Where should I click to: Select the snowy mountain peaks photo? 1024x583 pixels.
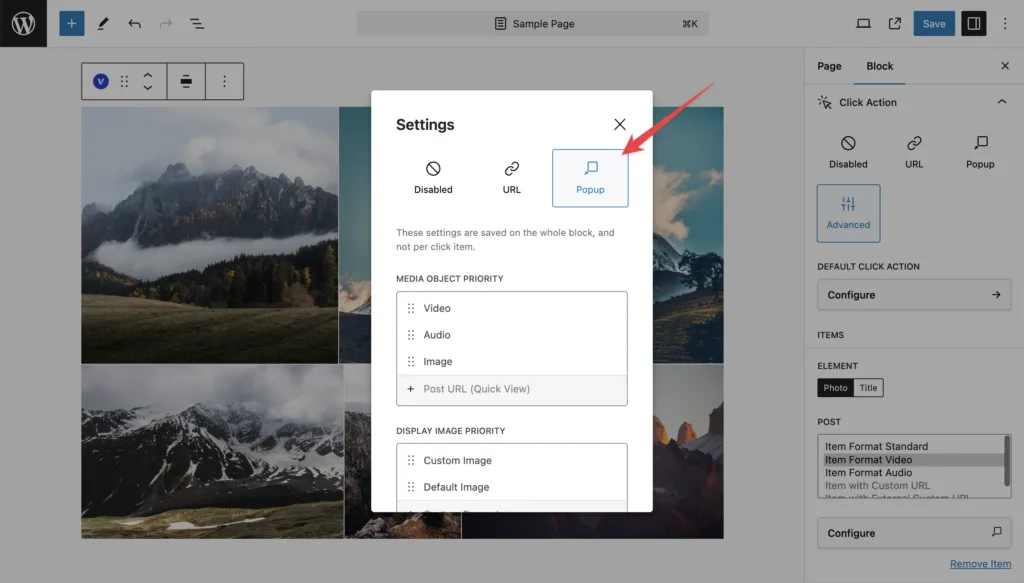coord(212,452)
